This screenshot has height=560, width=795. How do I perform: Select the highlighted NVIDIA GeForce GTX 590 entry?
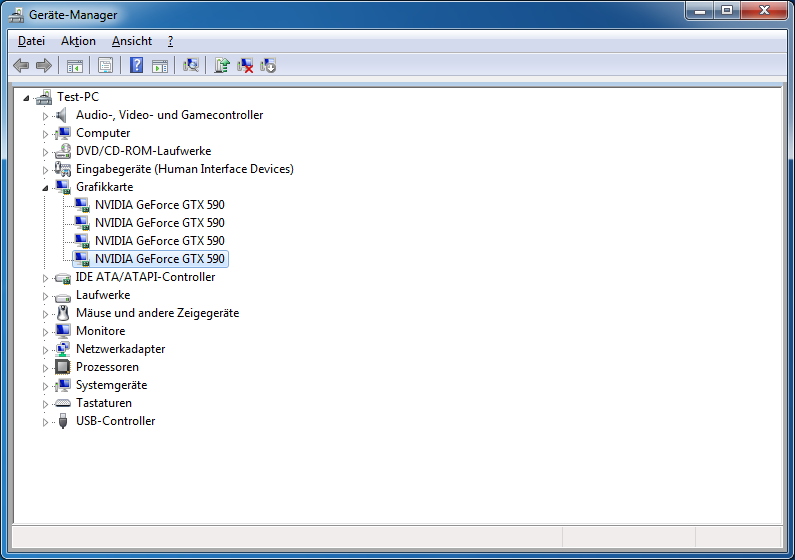pyautogui.click(x=151, y=259)
